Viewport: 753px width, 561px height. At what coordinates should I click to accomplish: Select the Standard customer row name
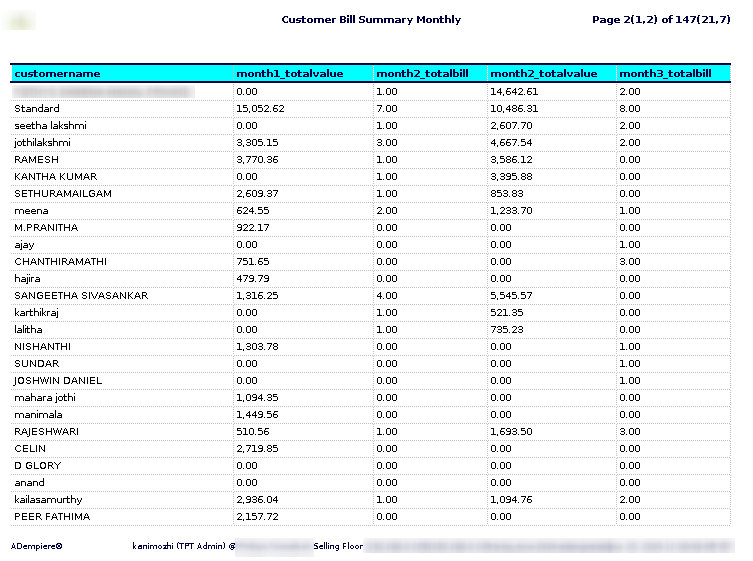point(37,109)
